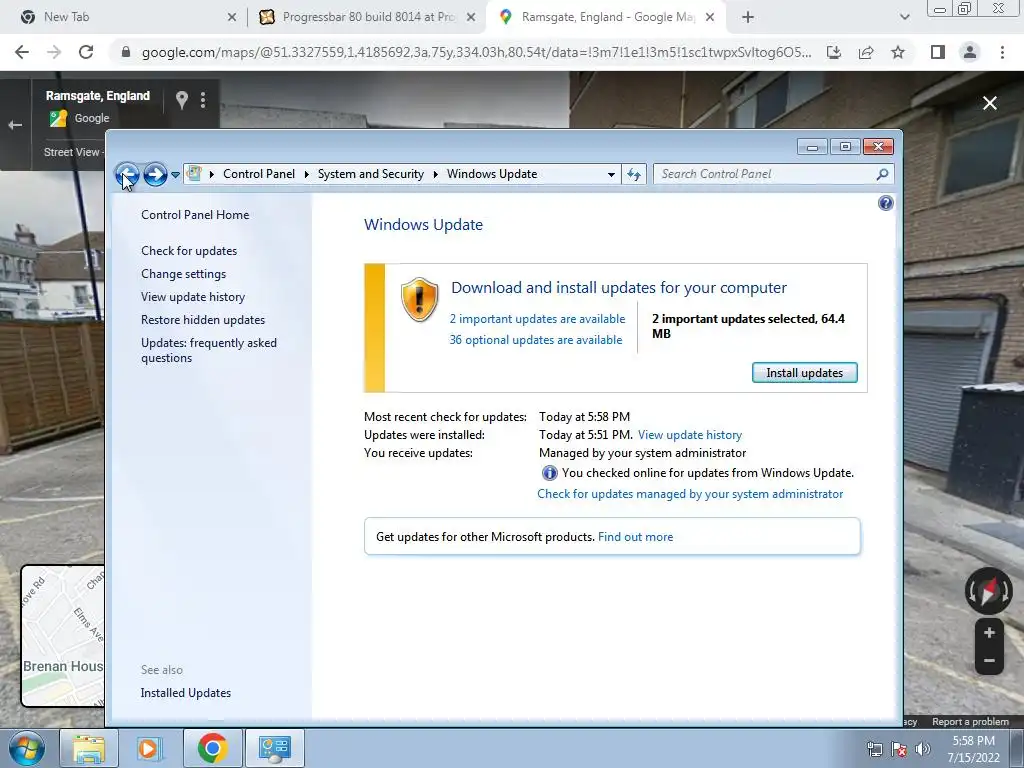Click Check for updates managed by administrator

click(x=690, y=494)
